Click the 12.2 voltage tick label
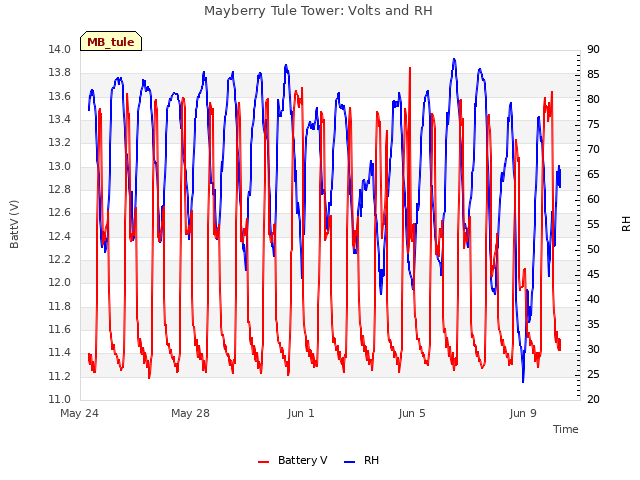640x480 pixels. [60, 259]
